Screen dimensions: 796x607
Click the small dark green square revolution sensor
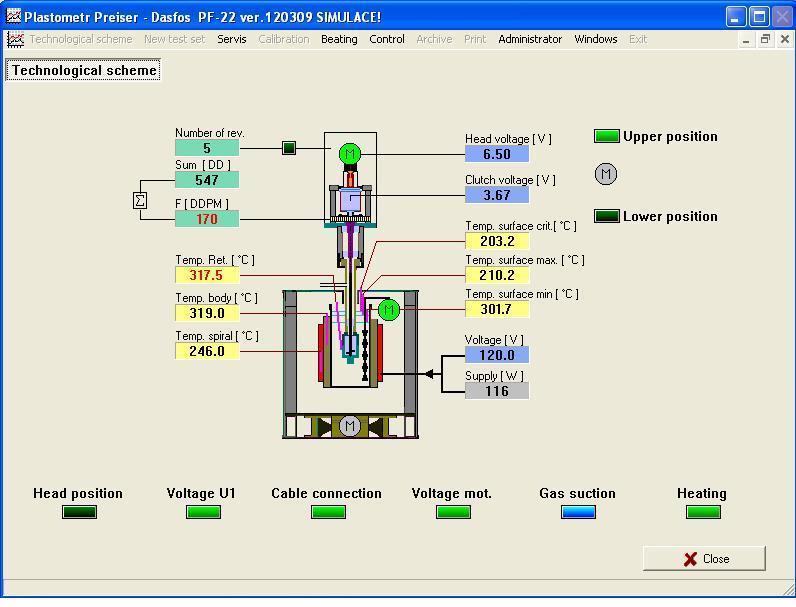coord(289,148)
